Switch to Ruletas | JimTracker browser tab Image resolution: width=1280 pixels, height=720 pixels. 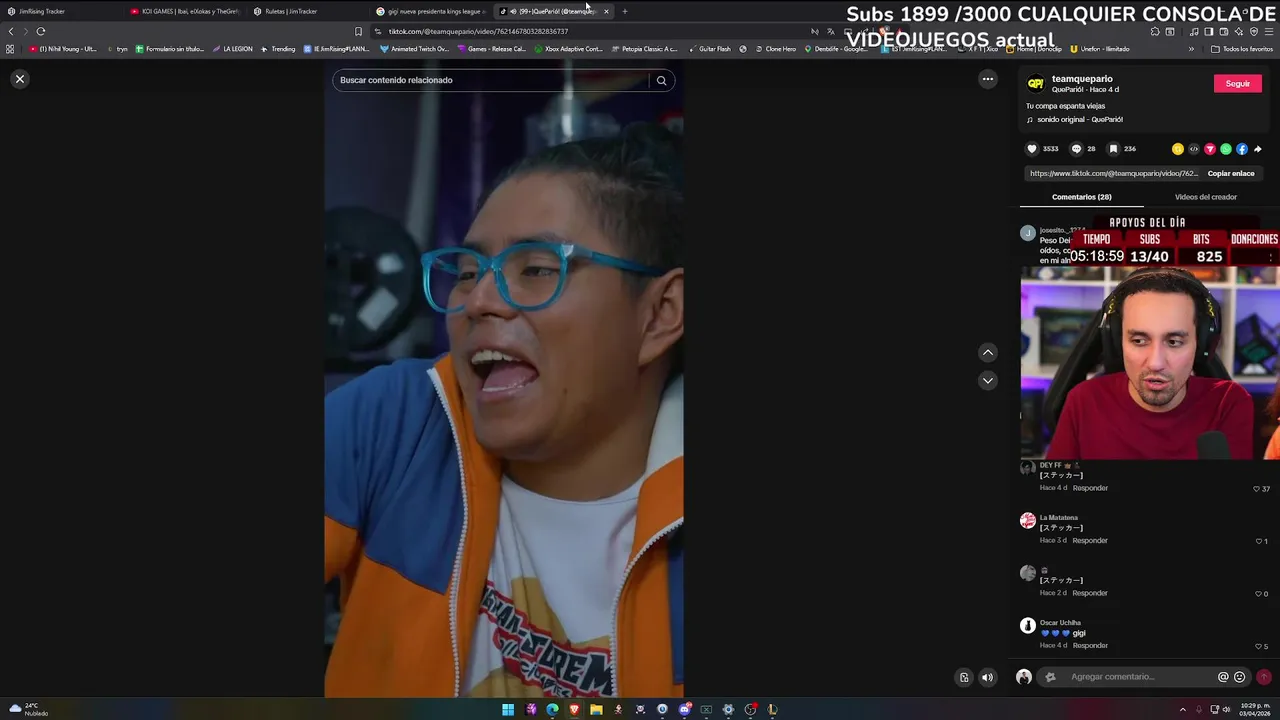[x=308, y=11]
